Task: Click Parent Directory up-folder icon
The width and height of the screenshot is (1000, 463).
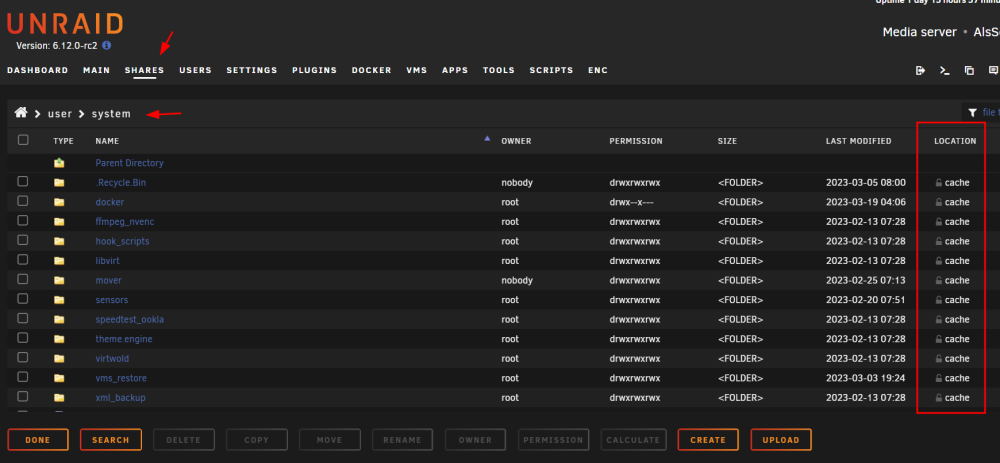Action: [59, 163]
